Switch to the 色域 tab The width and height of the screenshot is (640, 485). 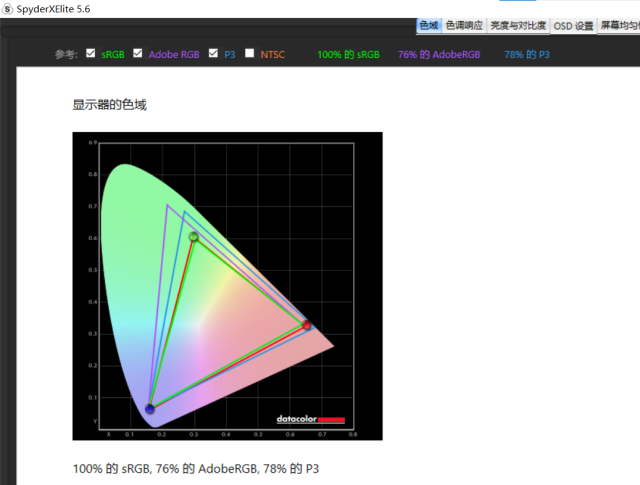[429, 26]
